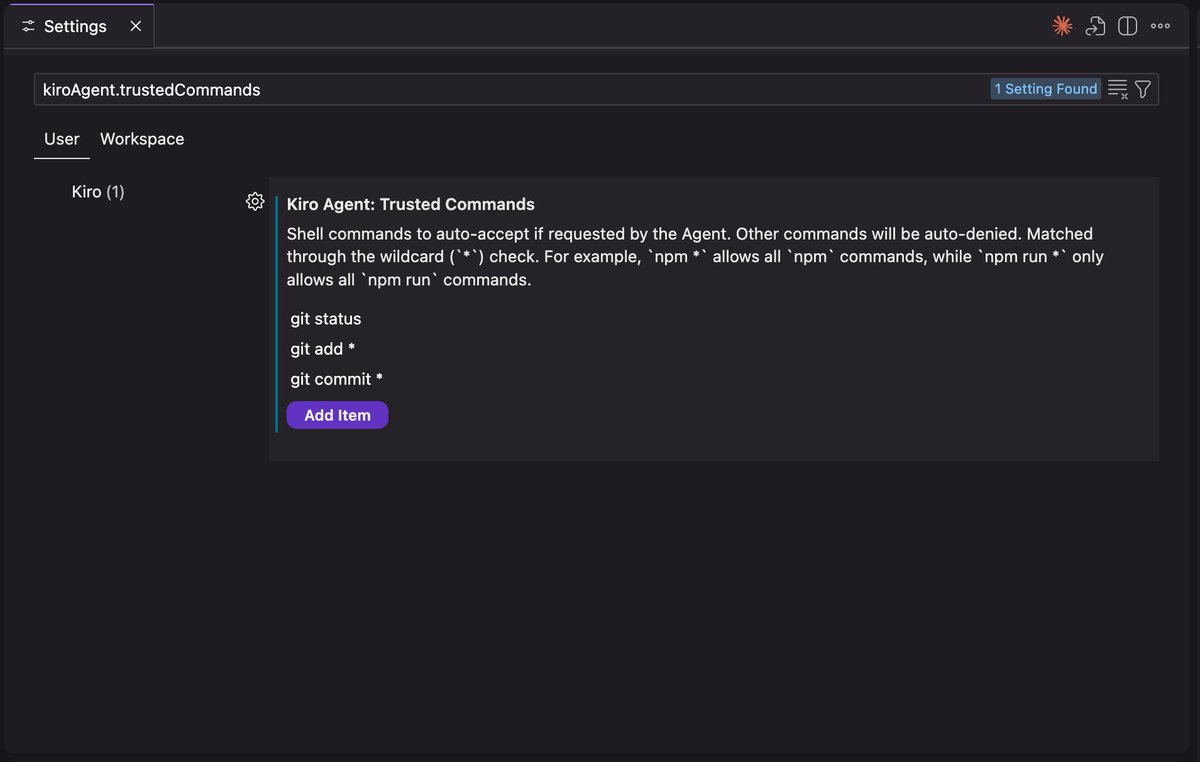
Task: Close the Settings tab
Action: point(136,26)
